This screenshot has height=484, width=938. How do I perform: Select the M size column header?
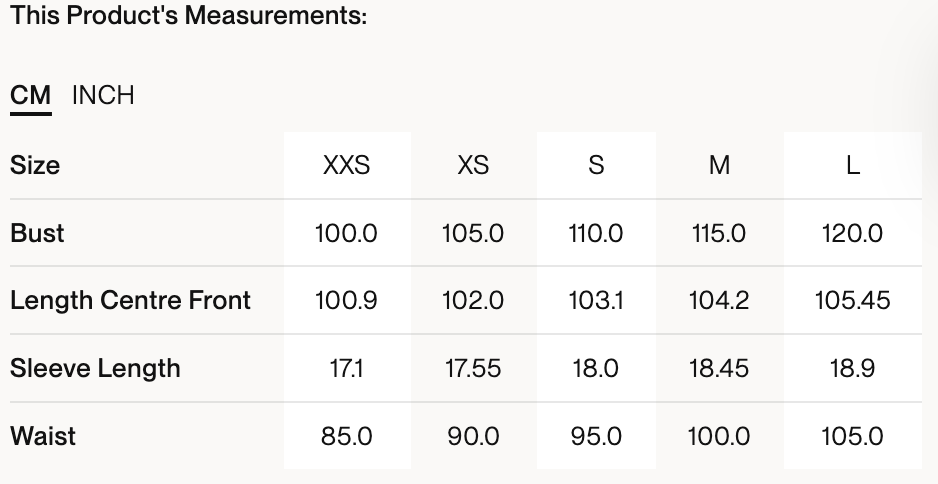[719, 166]
